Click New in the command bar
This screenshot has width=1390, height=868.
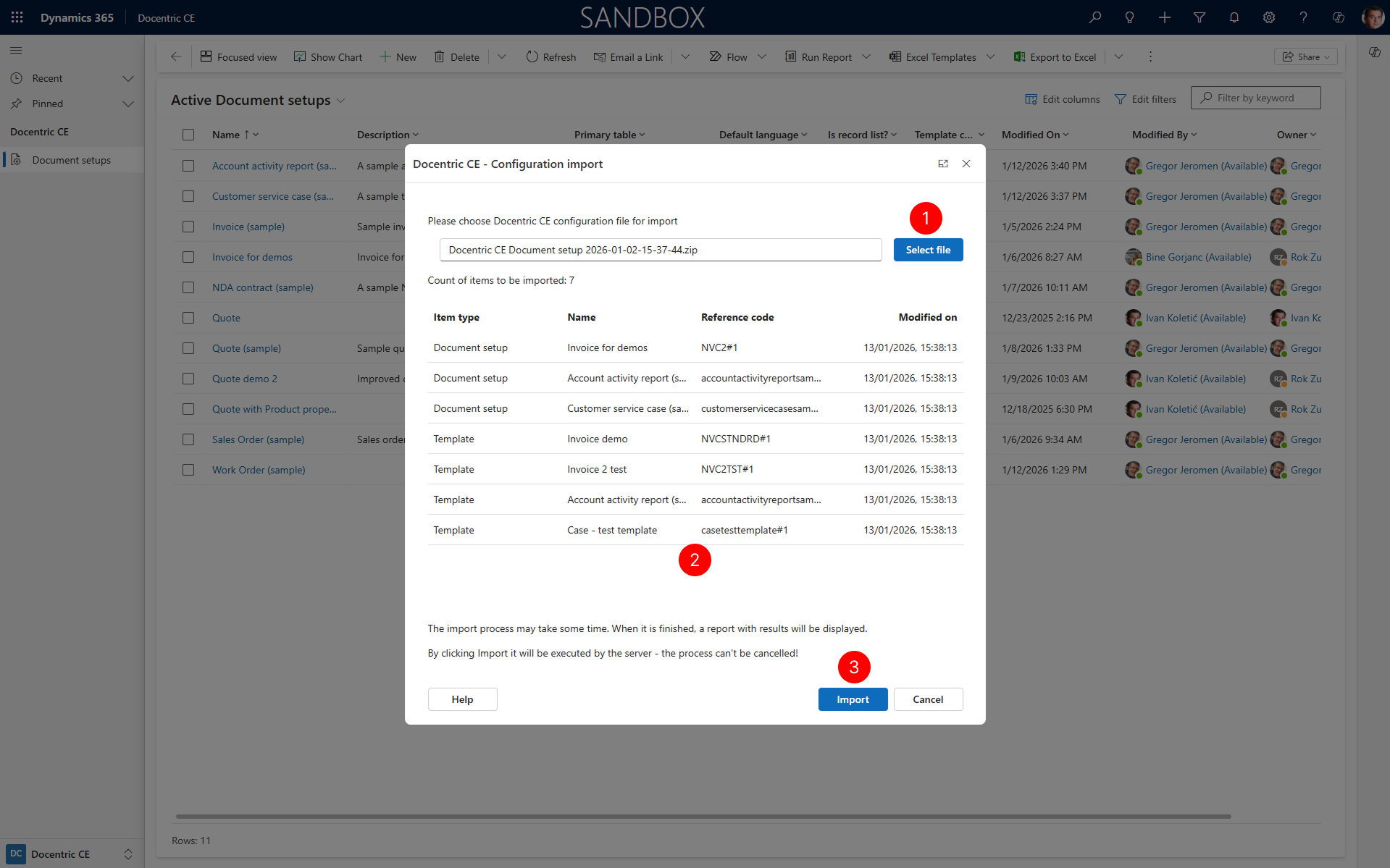pyautogui.click(x=398, y=56)
